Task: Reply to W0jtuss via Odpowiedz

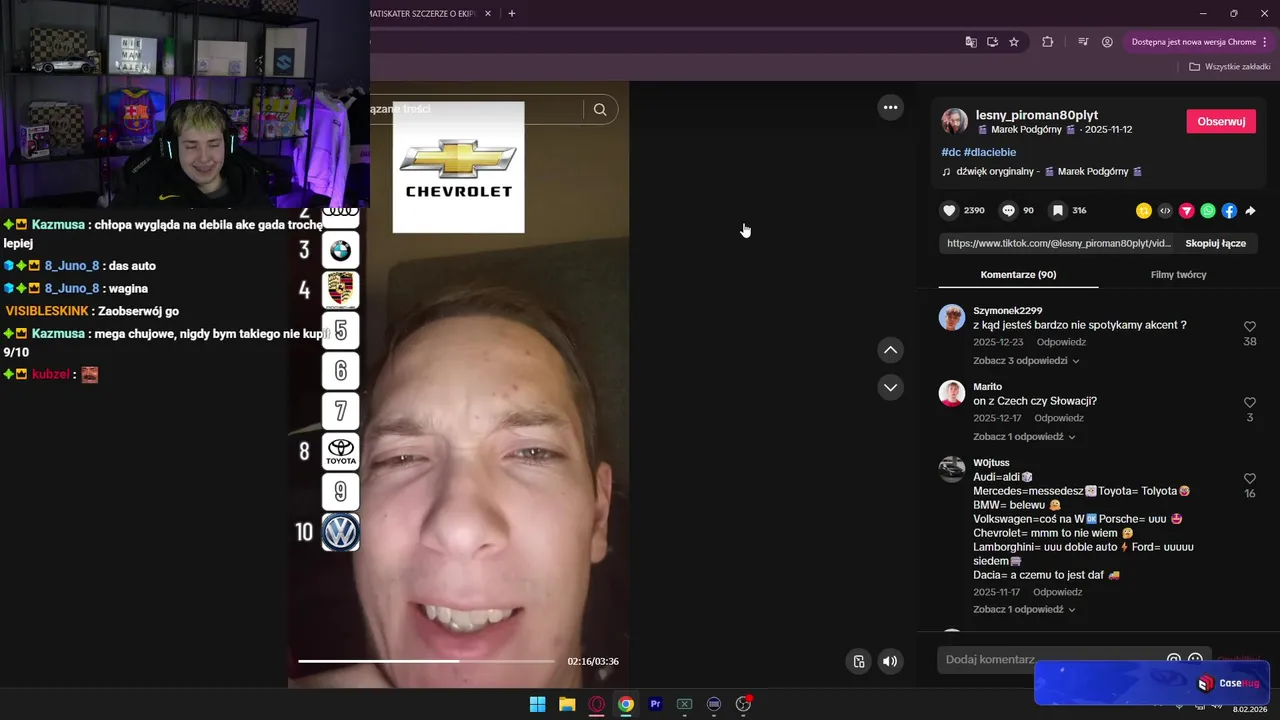Action: click(x=1057, y=592)
